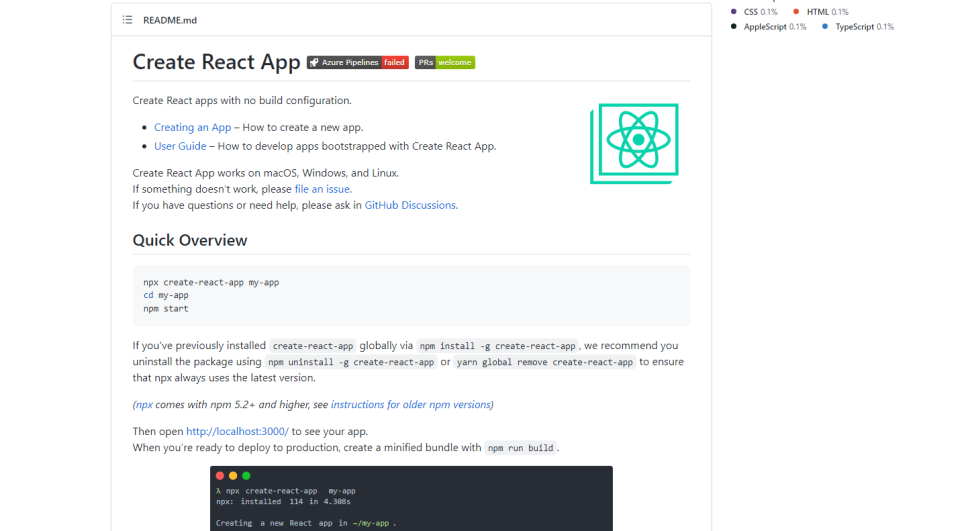
Task: Click the yarn global remove create-react-app code
Action: click(x=545, y=362)
